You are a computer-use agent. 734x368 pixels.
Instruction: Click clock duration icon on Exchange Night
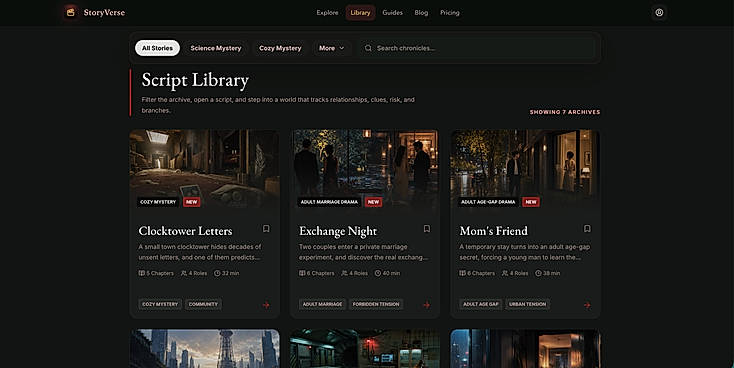(x=378, y=273)
